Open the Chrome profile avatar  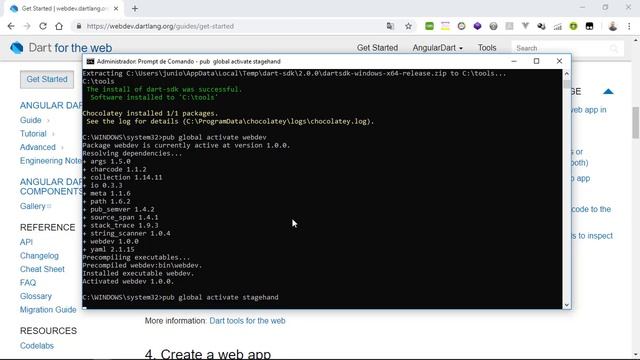(613, 26)
